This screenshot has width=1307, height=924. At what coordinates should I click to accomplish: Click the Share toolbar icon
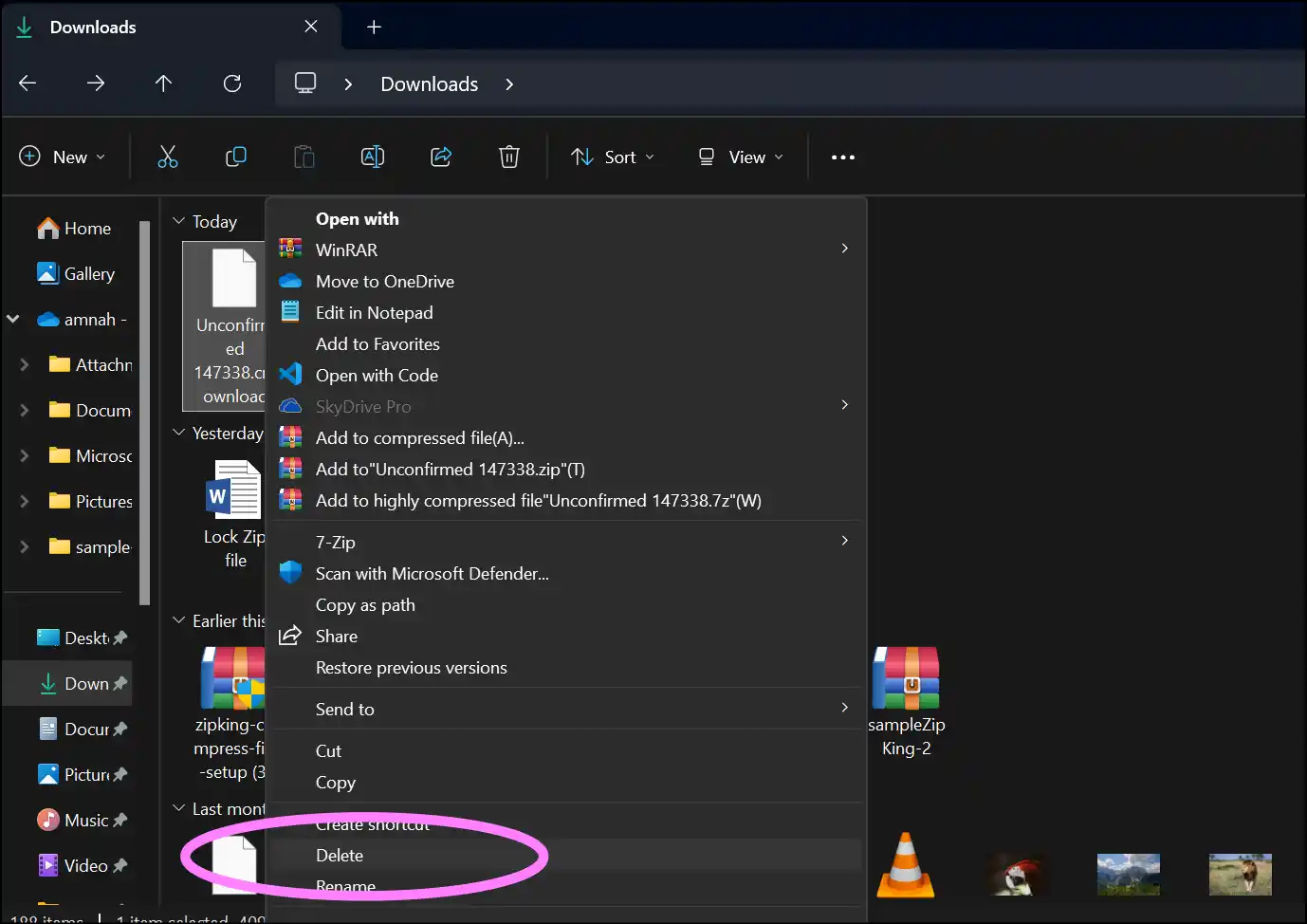[441, 157]
